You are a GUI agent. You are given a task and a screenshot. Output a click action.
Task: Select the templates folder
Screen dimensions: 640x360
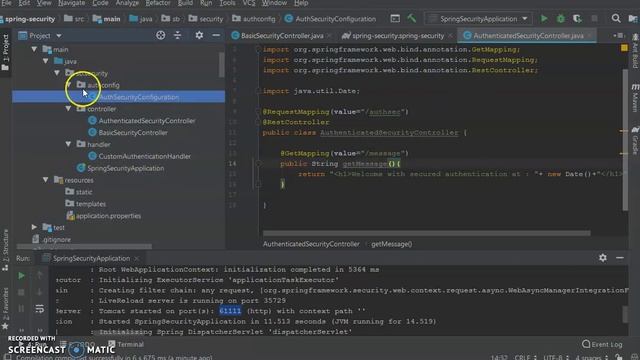coord(91,204)
